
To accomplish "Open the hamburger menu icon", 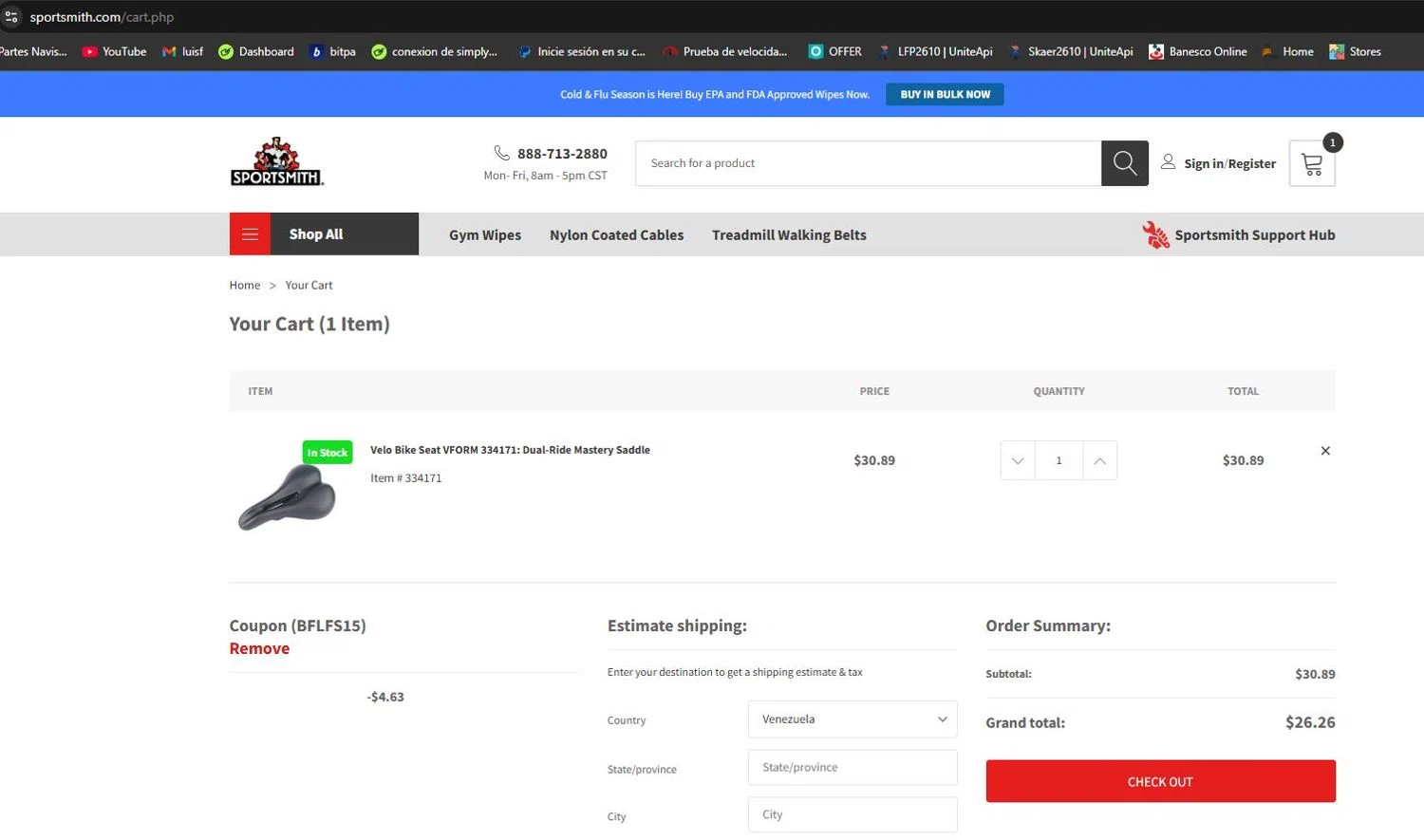I will [x=250, y=234].
